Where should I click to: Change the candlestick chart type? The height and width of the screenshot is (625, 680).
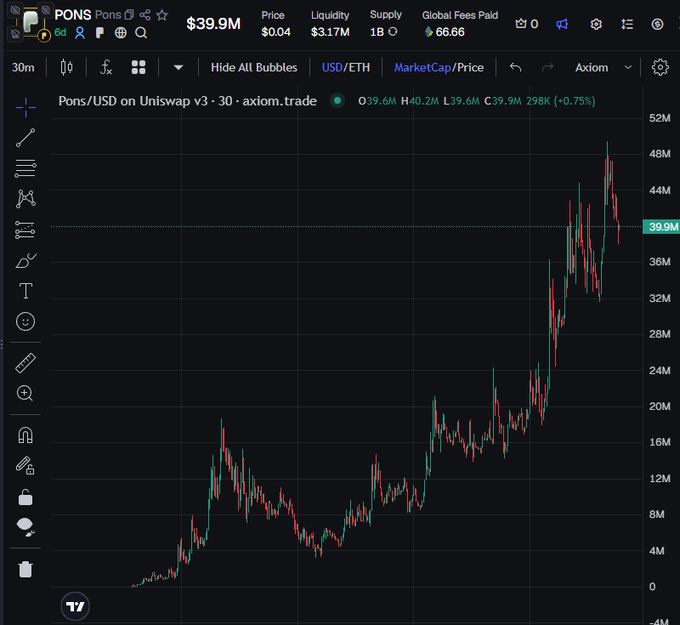coord(66,67)
